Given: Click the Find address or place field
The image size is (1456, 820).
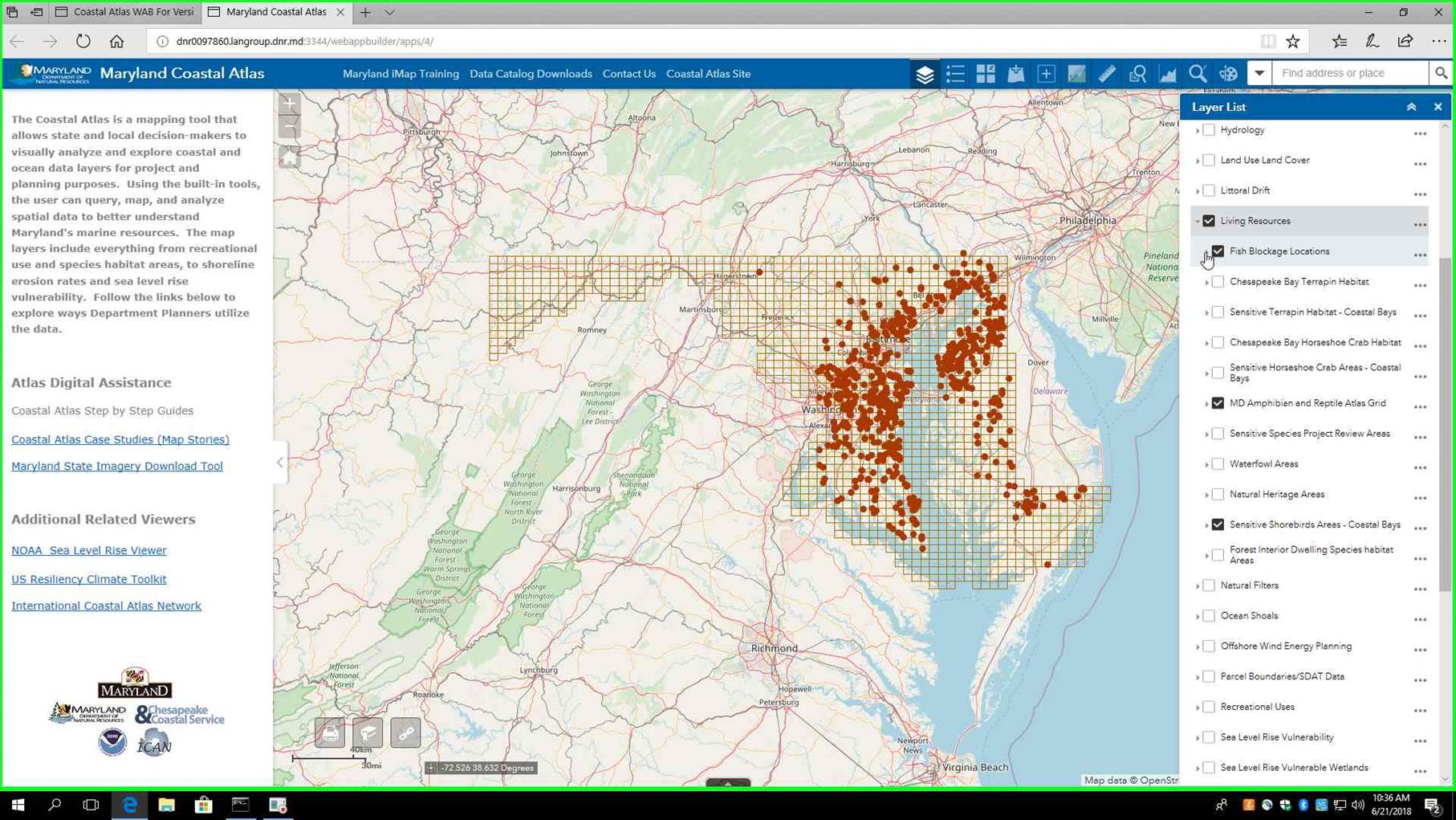Looking at the screenshot, I should [x=1349, y=73].
